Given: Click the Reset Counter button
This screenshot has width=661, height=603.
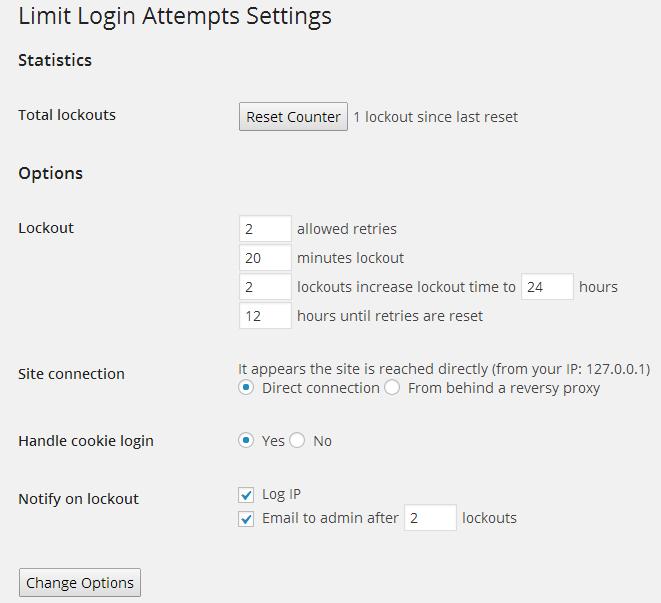Looking at the screenshot, I should click(293, 117).
